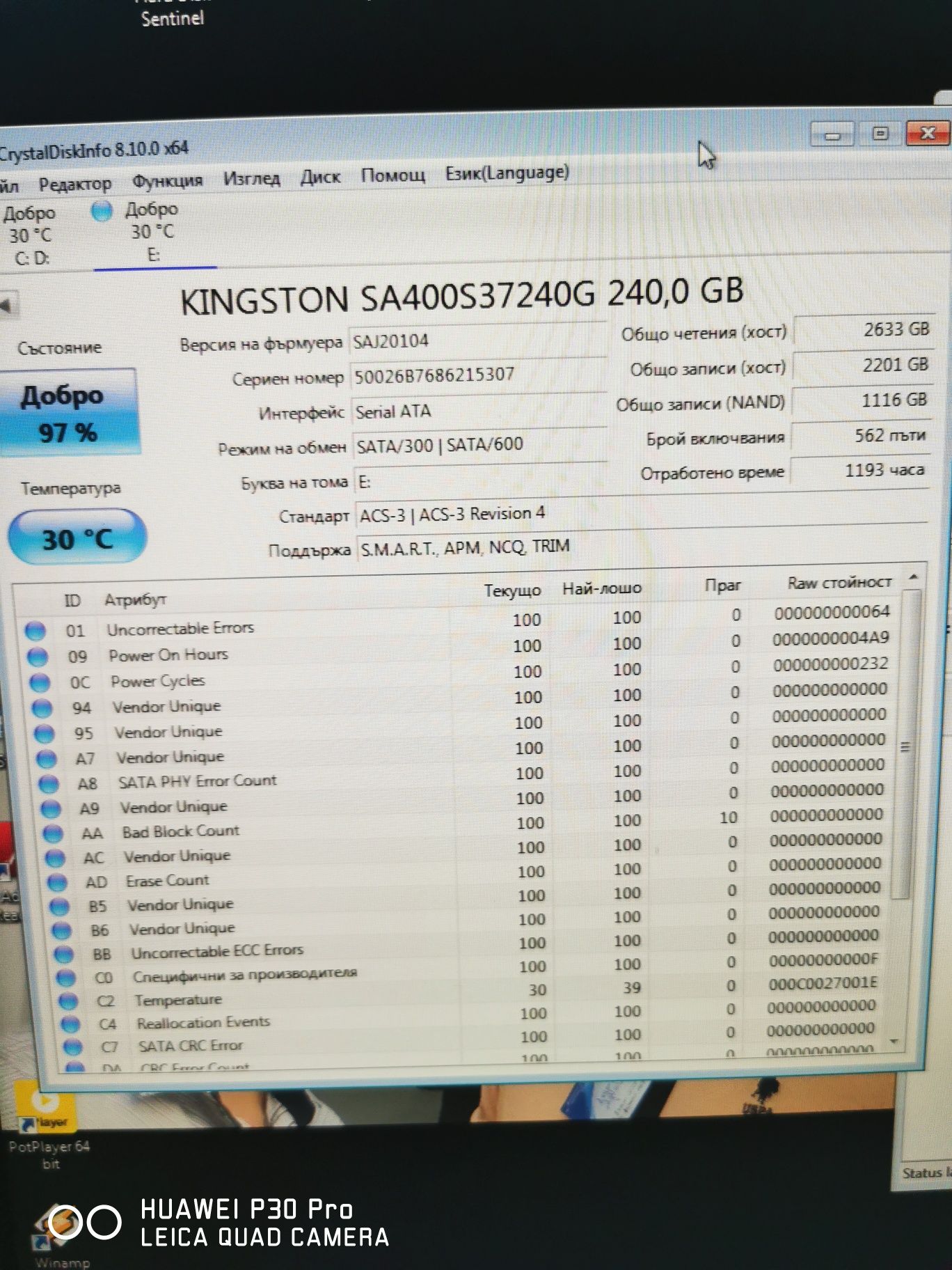Click status icon of row A7 Vendor Unique
The image size is (952, 1270).
(46, 758)
